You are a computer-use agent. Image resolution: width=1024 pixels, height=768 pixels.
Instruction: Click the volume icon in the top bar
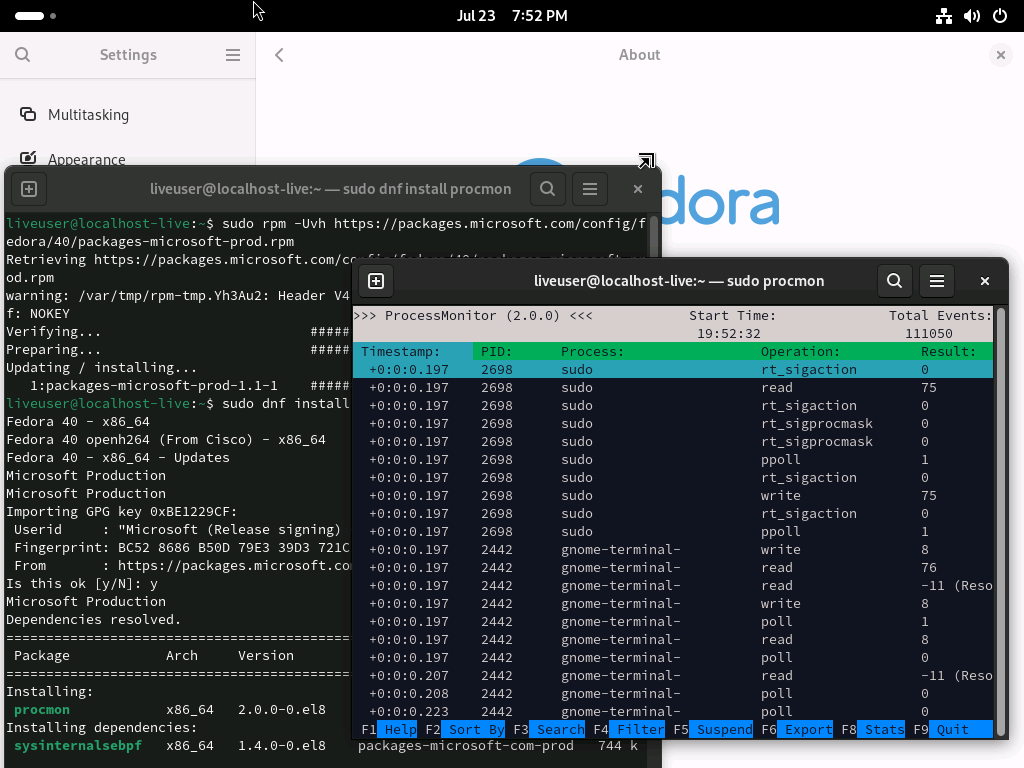[x=972, y=16]
